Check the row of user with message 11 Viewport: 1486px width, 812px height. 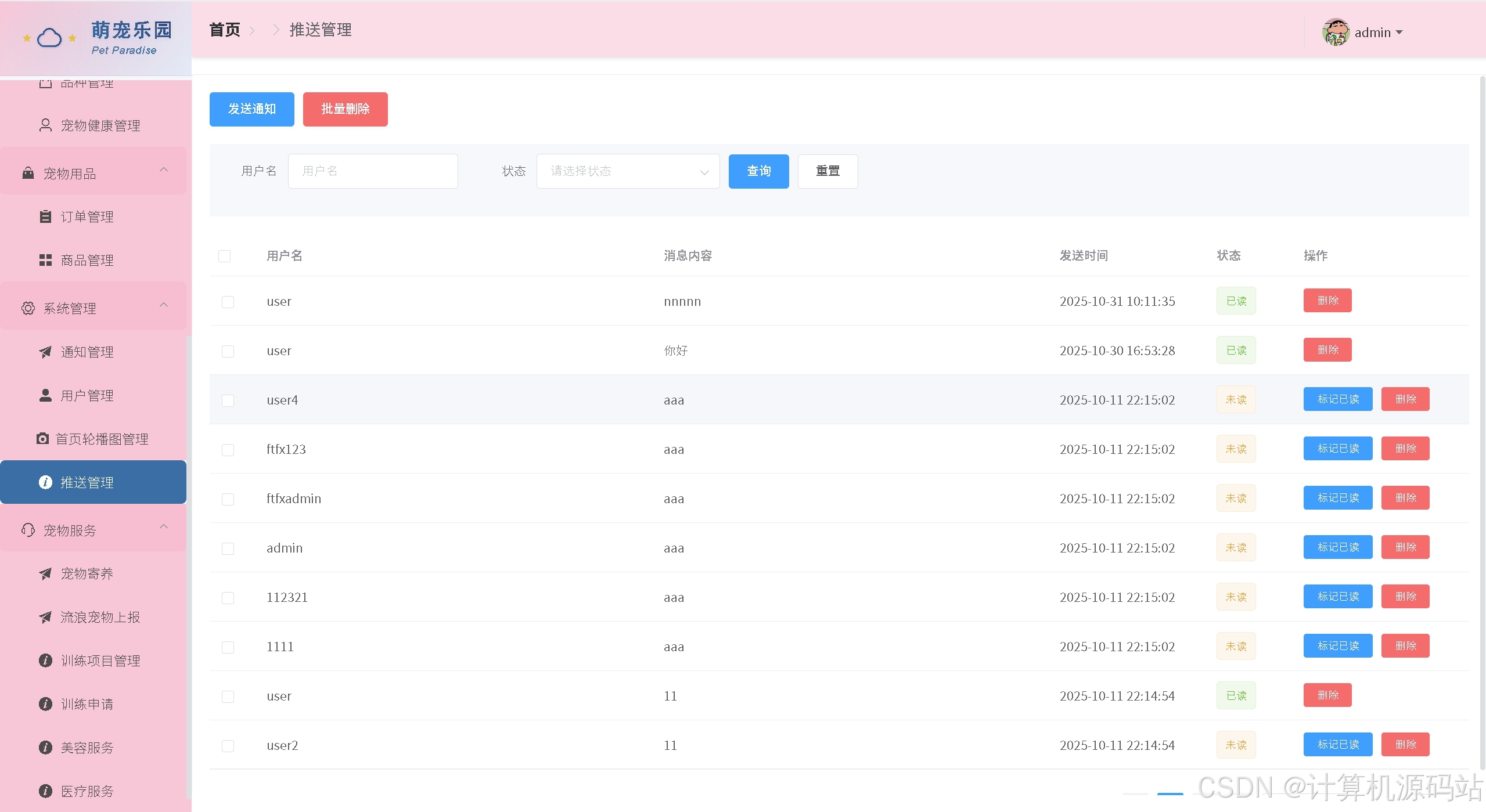[228, 696]
